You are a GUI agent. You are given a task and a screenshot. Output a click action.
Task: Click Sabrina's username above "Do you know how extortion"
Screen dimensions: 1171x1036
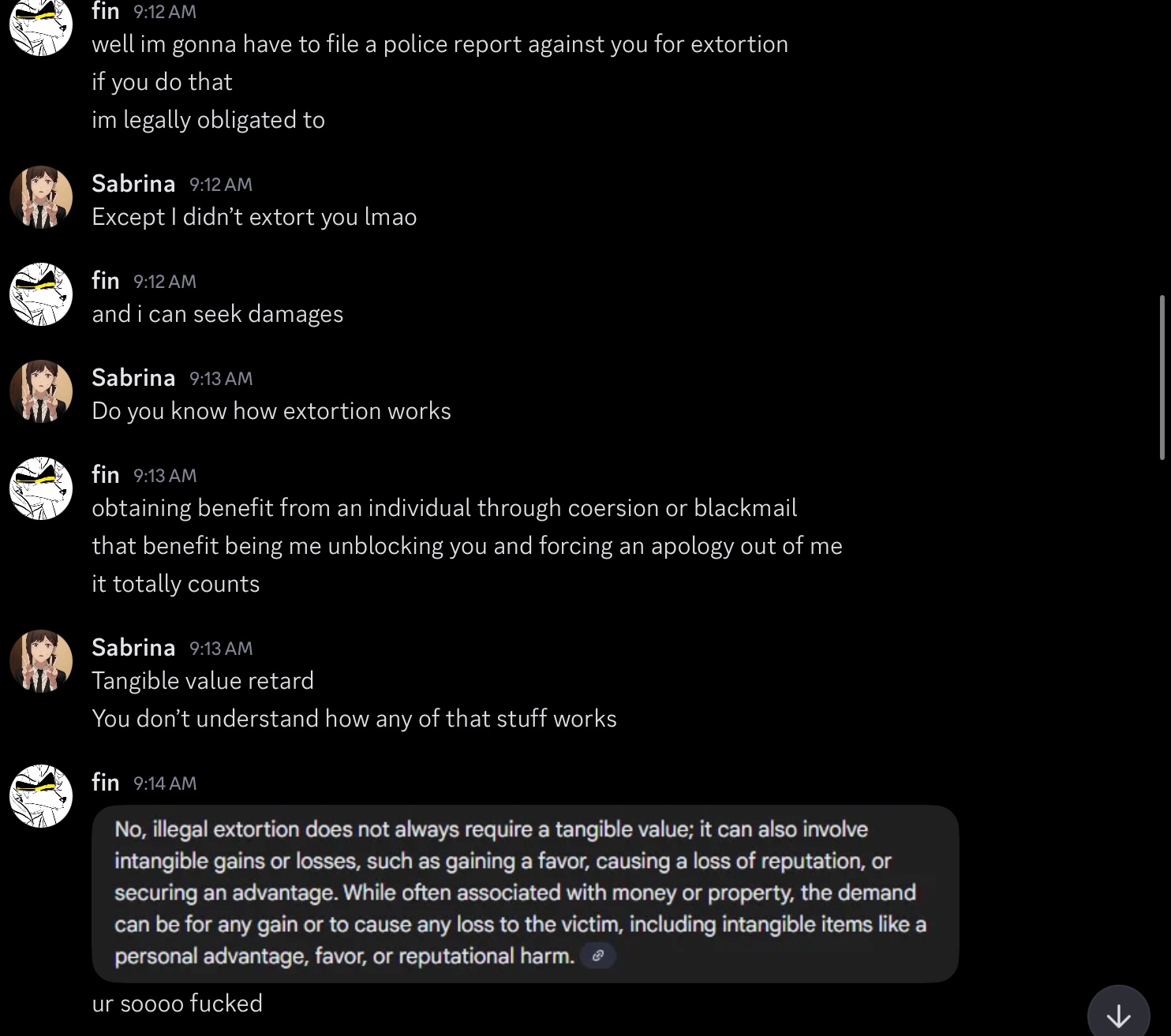tap(133, 378)
